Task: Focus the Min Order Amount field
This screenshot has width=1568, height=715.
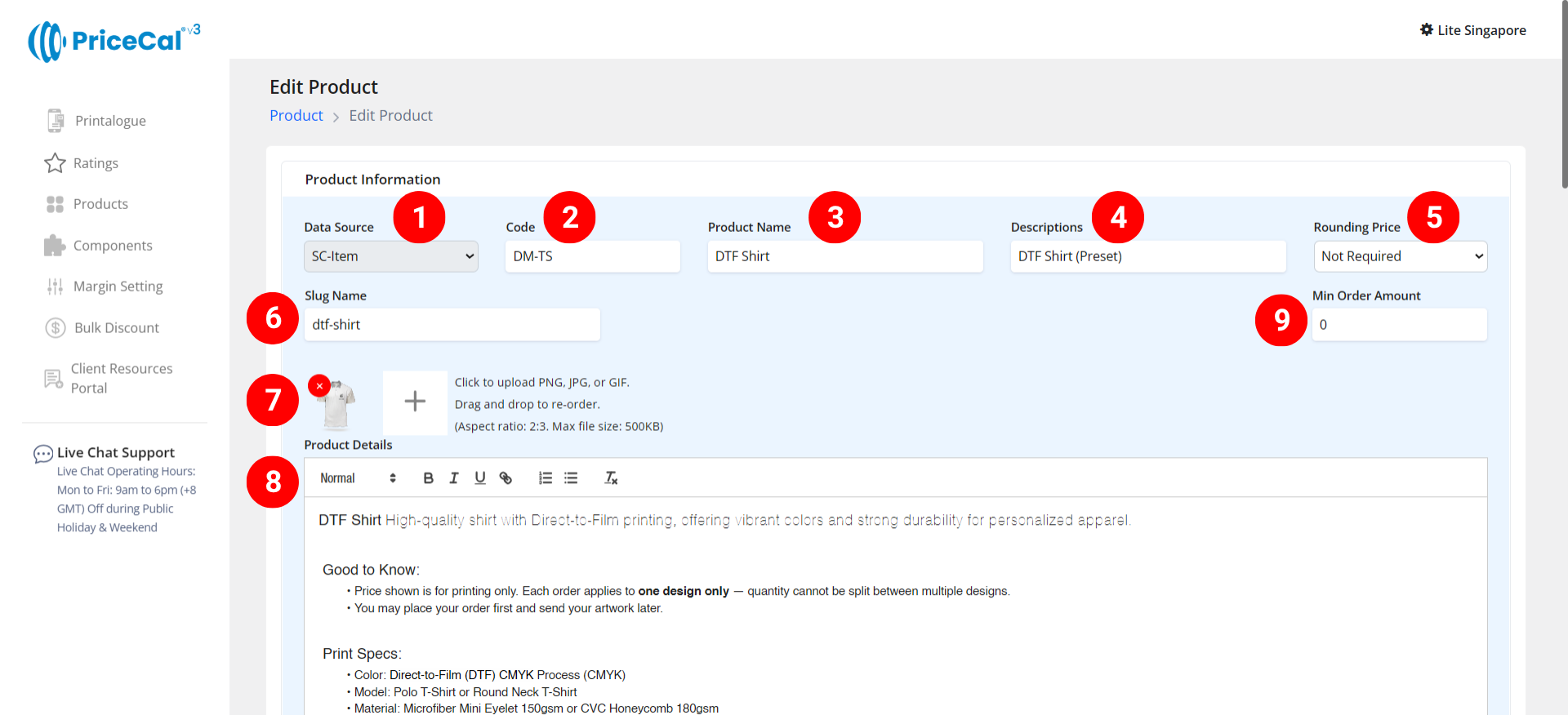Action: [x=1398, y=325]
